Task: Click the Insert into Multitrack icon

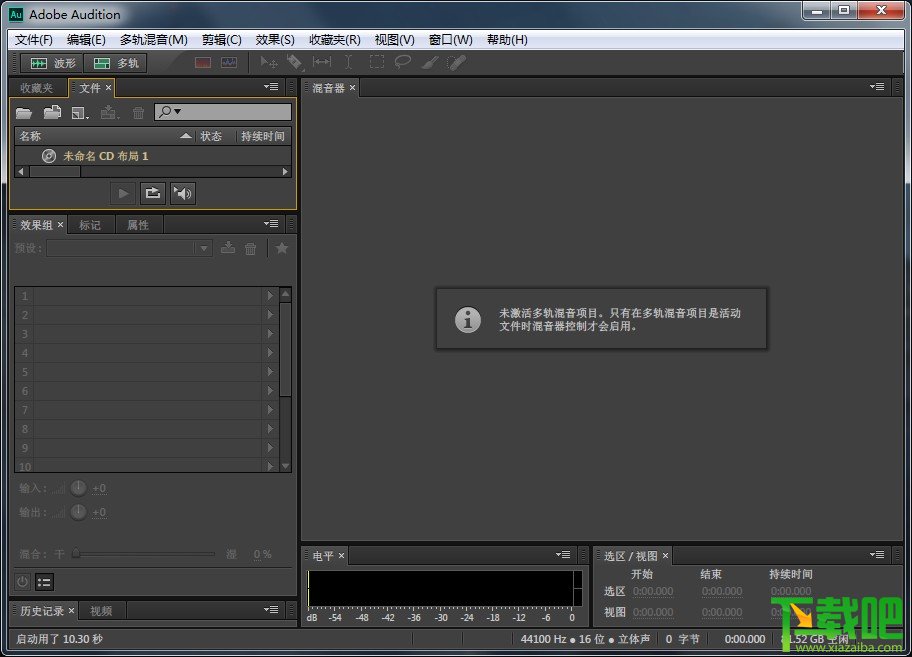Action: coord(109,112)
